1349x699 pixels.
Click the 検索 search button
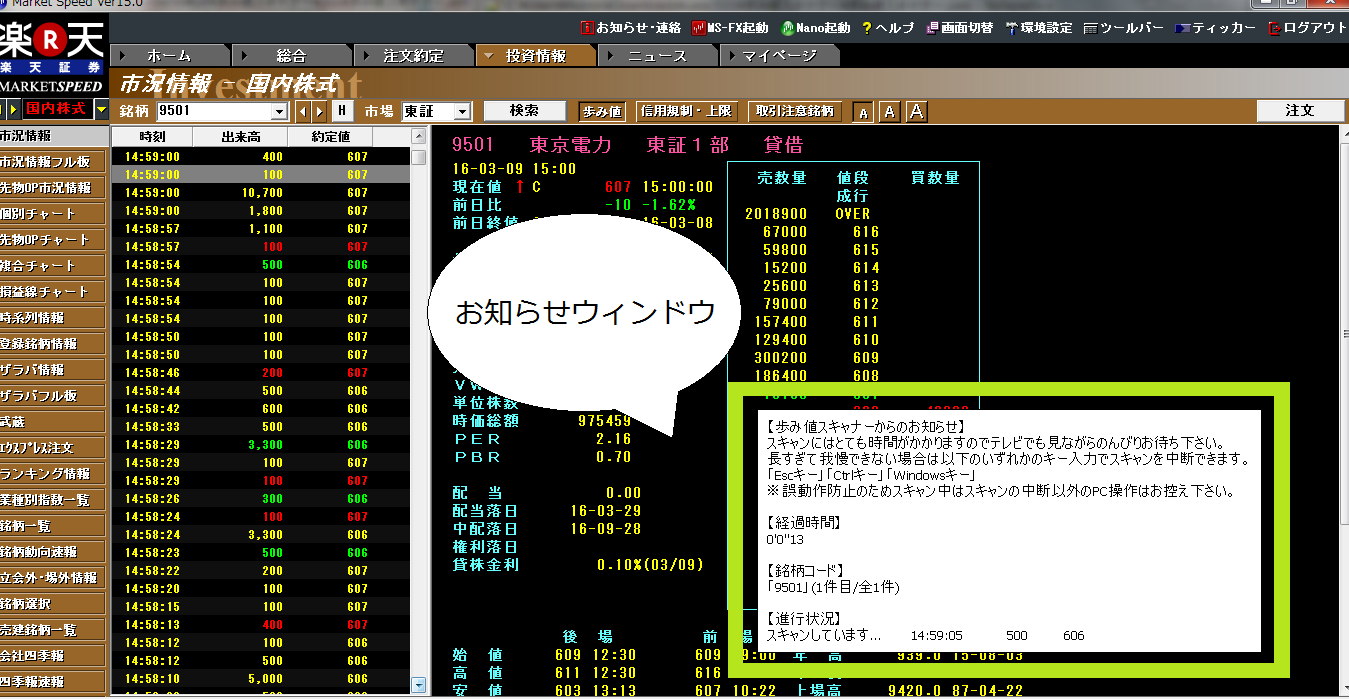click(524, 111)
